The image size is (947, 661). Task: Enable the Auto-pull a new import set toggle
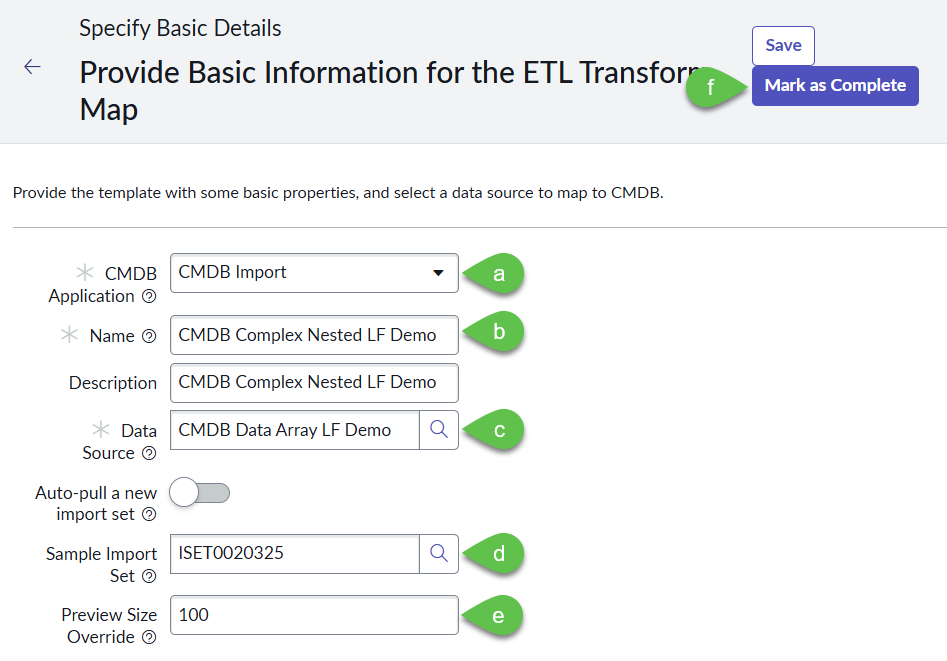click(x=200, y=492)
